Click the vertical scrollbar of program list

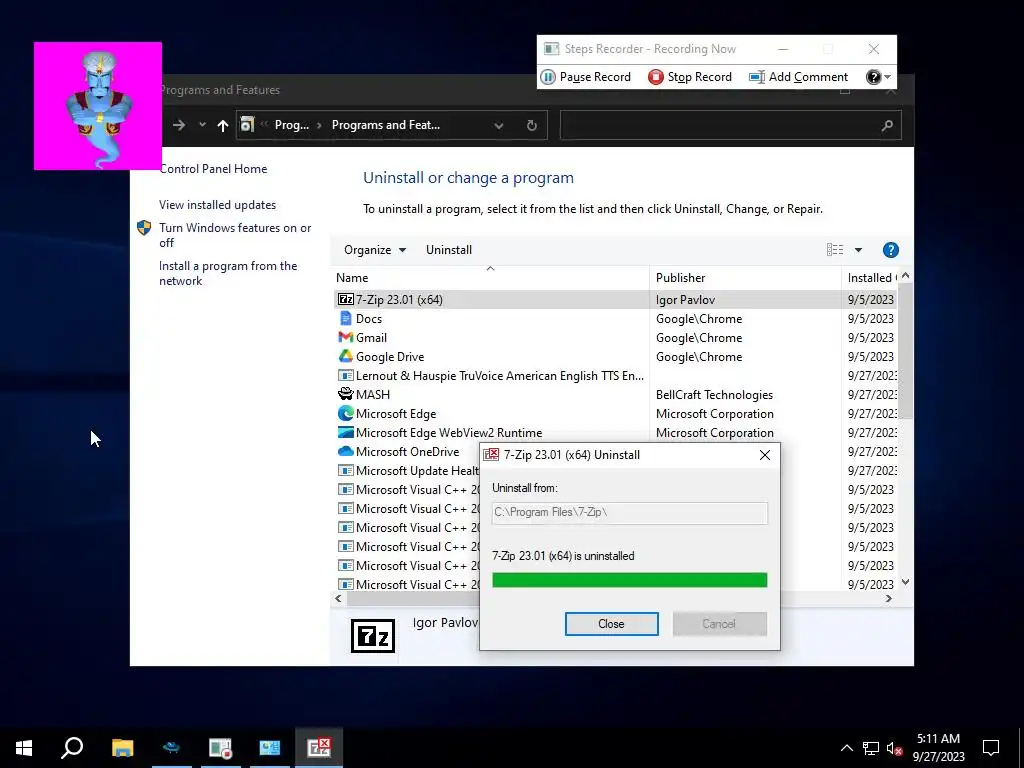tap(905, 351)
